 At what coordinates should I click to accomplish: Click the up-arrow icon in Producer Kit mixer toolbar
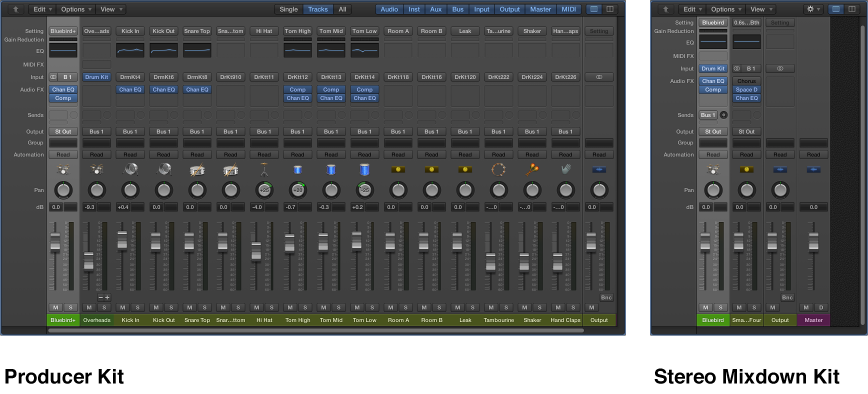pyautogui.click(x=16, y=9)
